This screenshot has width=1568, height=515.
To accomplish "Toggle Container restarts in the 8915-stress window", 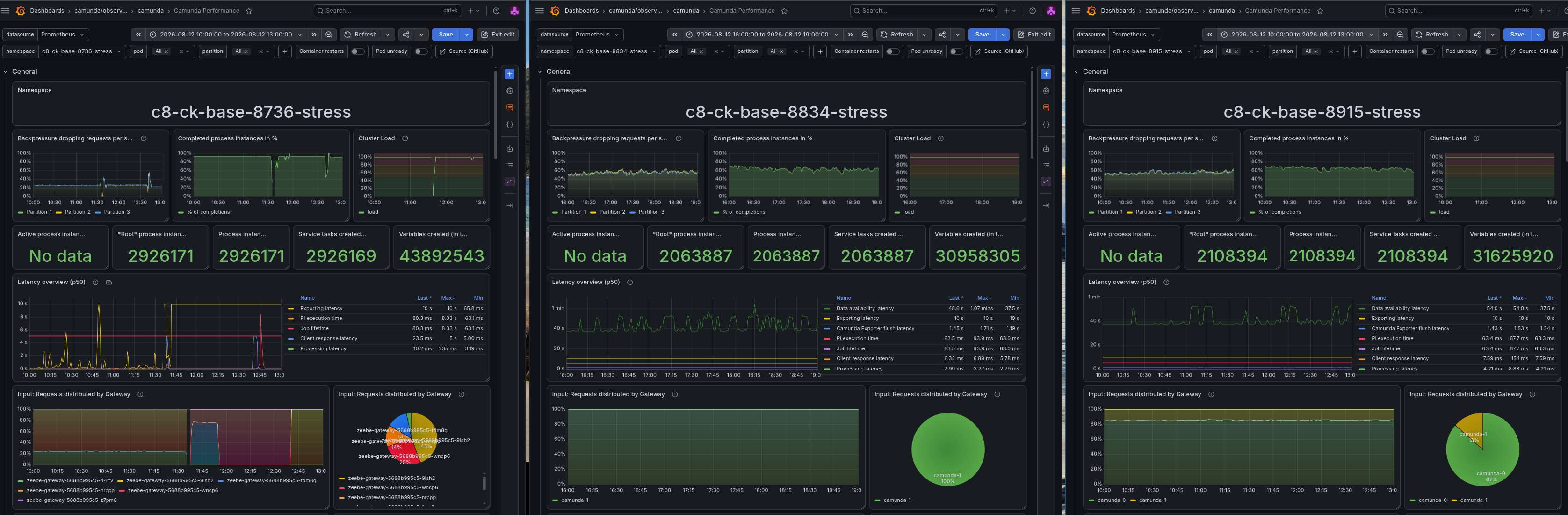I will click(1427, 51).
